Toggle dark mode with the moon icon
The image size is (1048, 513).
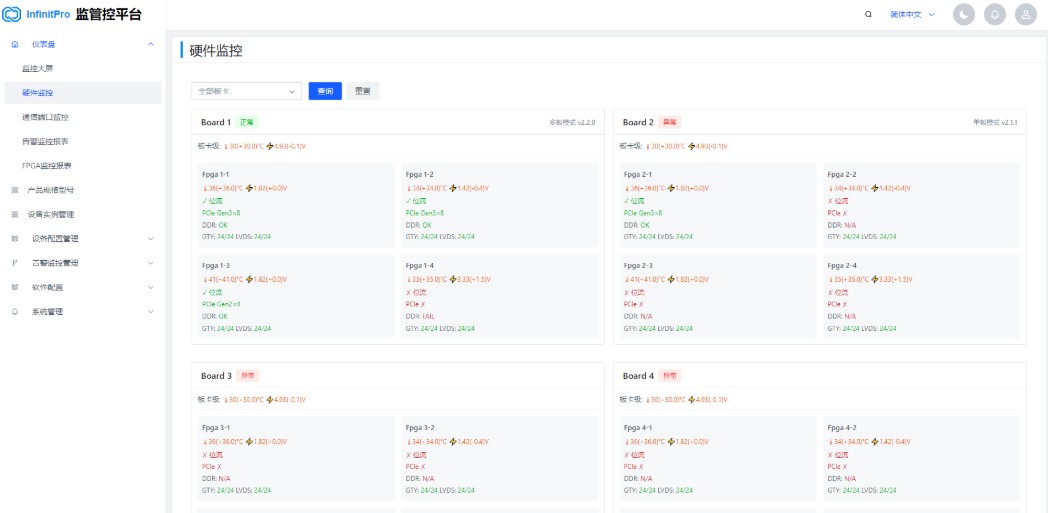tap(964, 15)
